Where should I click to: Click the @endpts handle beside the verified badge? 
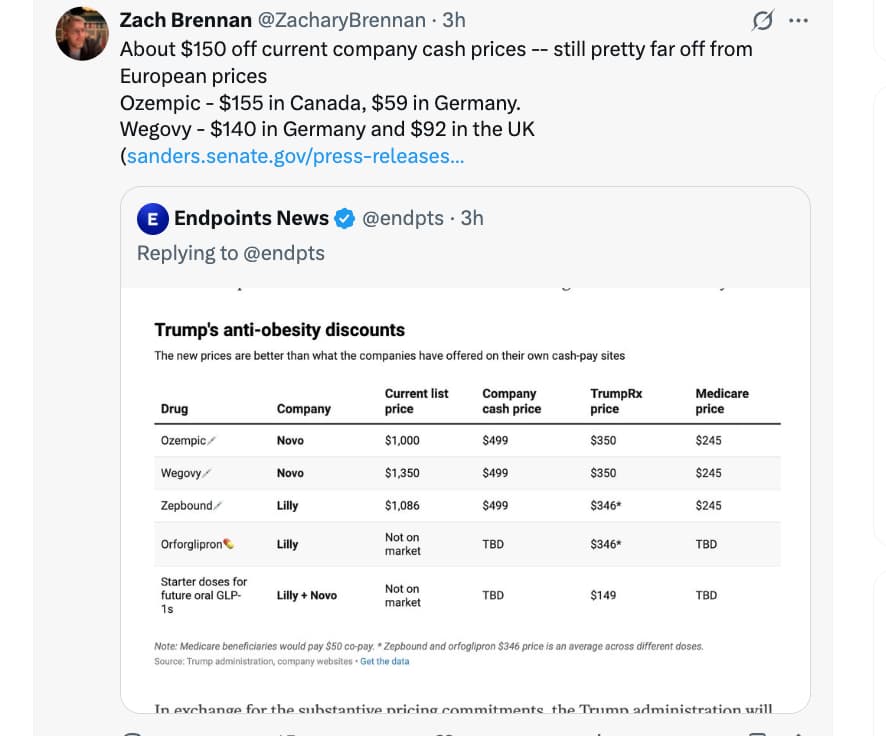point(402,218)
